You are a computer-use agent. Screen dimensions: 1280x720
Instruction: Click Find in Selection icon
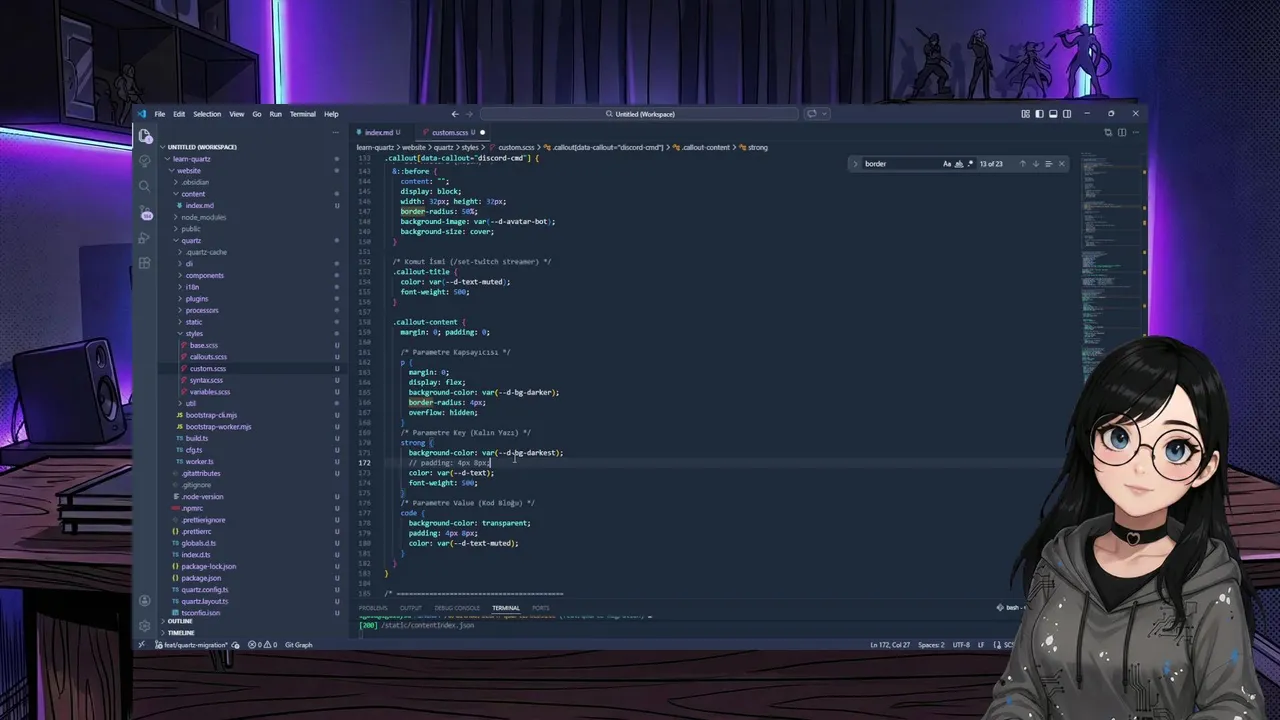1048,164
